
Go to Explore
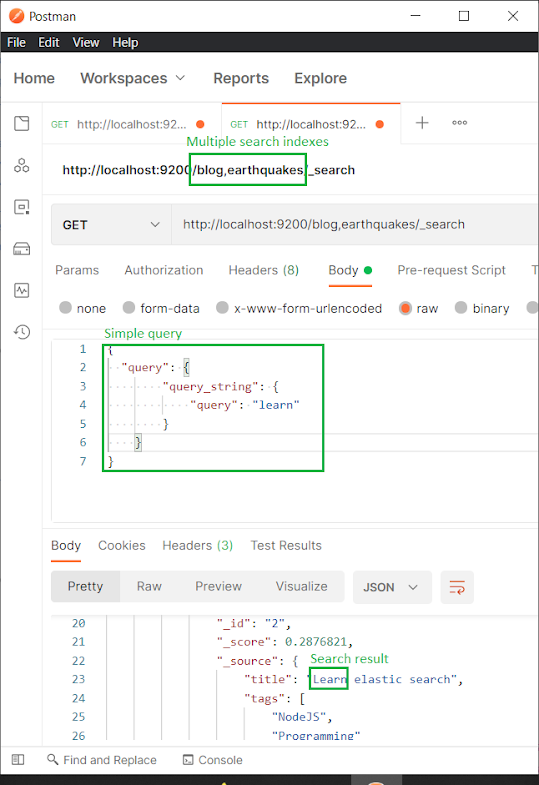click(320, 78)
